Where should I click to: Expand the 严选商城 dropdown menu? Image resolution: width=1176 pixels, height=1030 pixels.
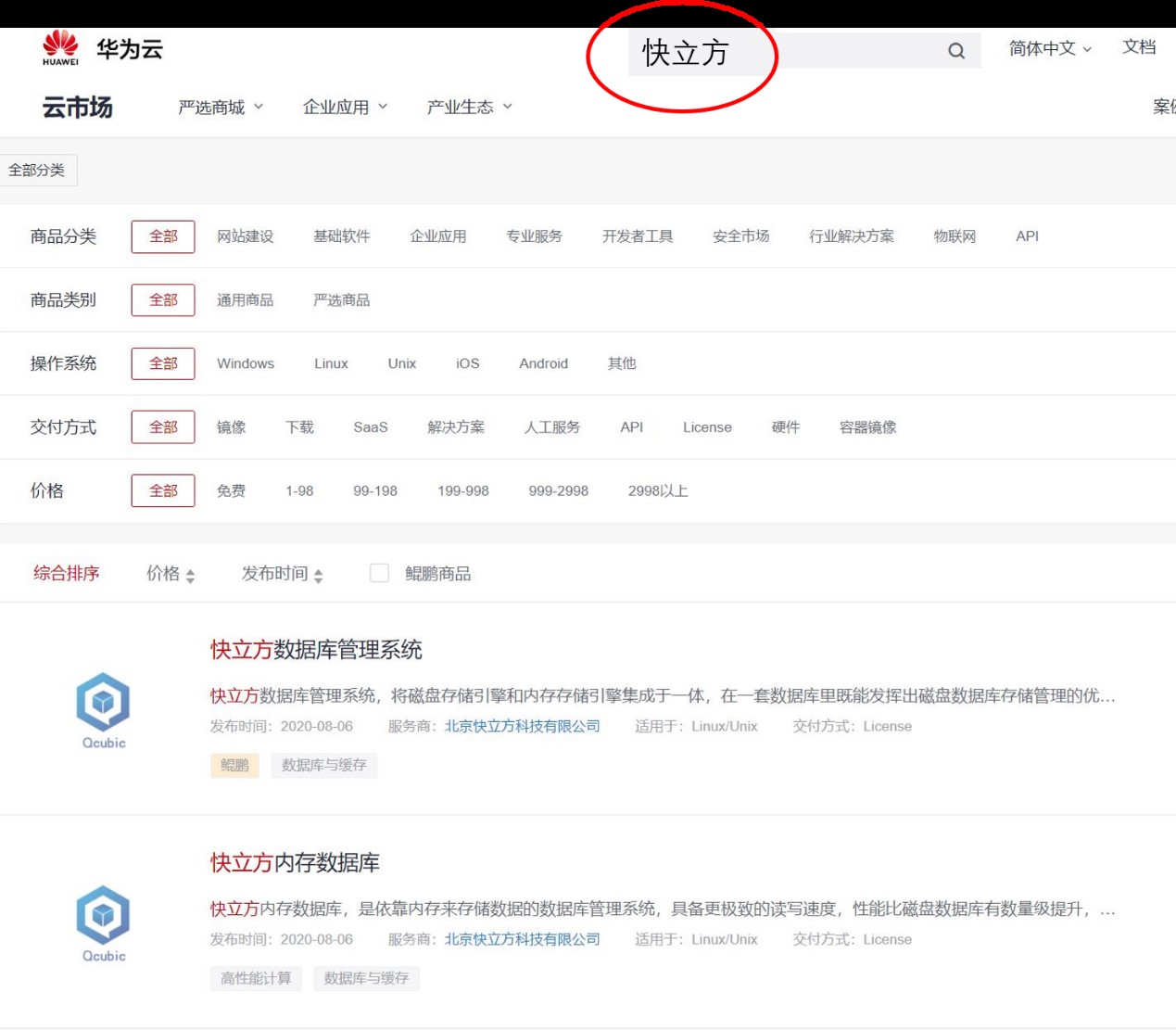(x=221, y=108)
